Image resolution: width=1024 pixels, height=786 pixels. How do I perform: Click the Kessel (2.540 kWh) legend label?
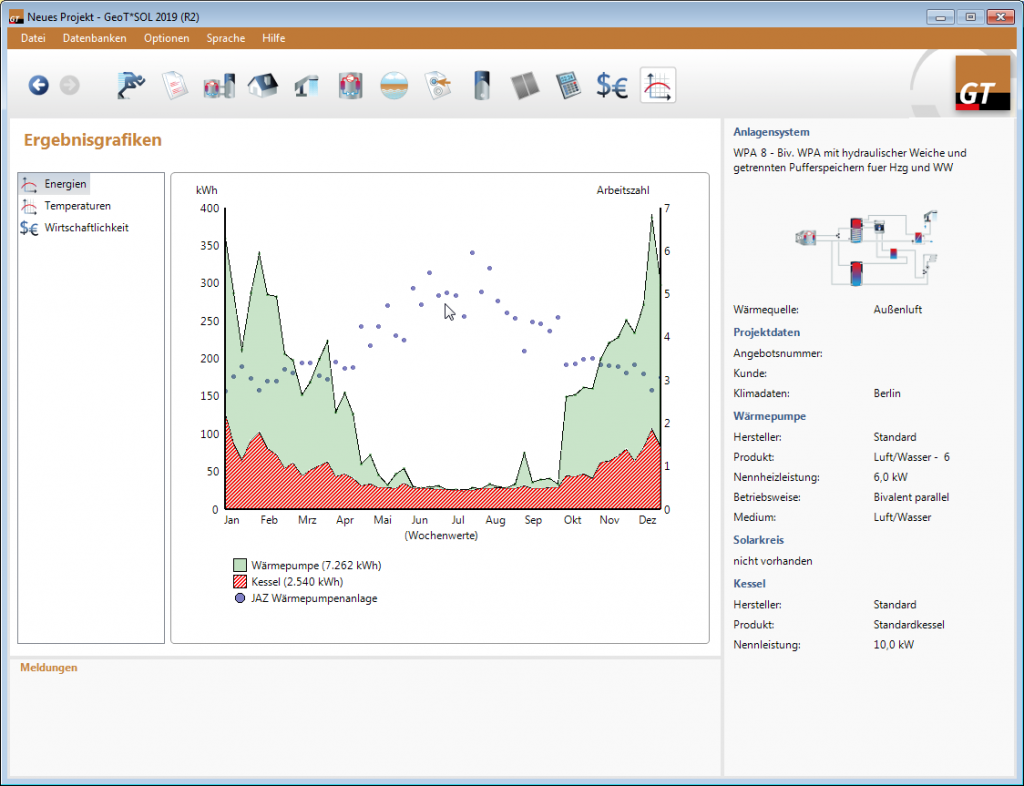point(297,582)
